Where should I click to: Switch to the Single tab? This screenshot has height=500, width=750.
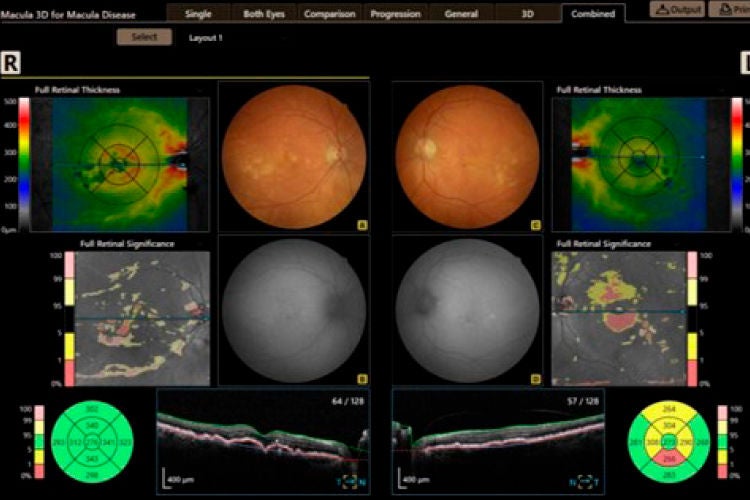tap(198, 14)
